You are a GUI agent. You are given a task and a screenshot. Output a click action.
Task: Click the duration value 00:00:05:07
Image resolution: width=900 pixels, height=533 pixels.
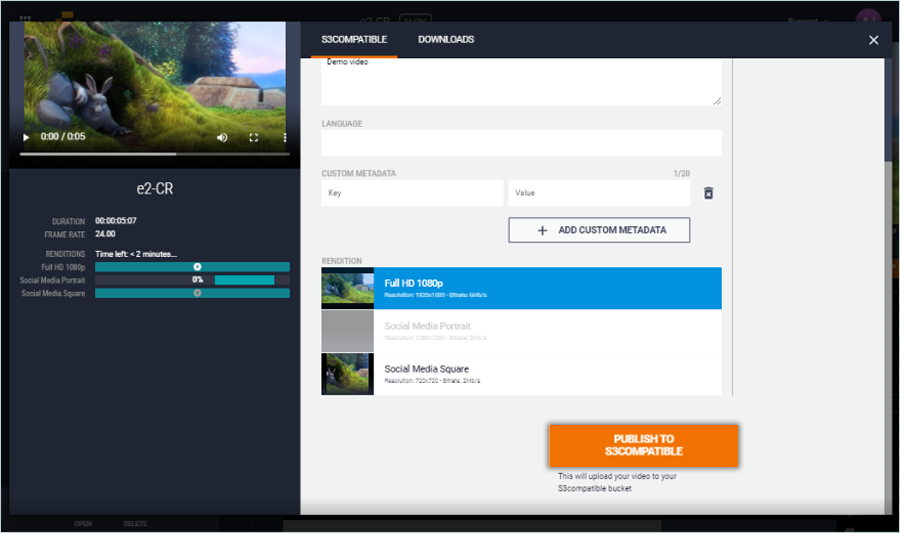[116, 220]
